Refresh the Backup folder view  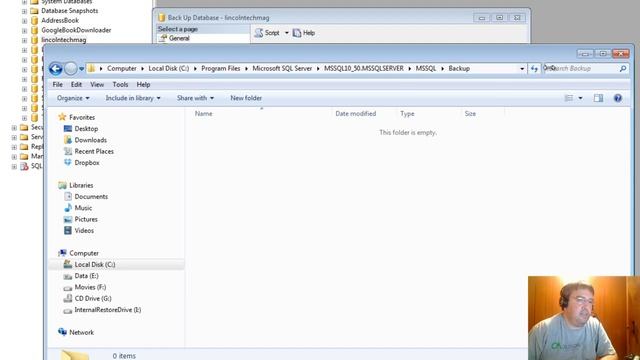534,69
